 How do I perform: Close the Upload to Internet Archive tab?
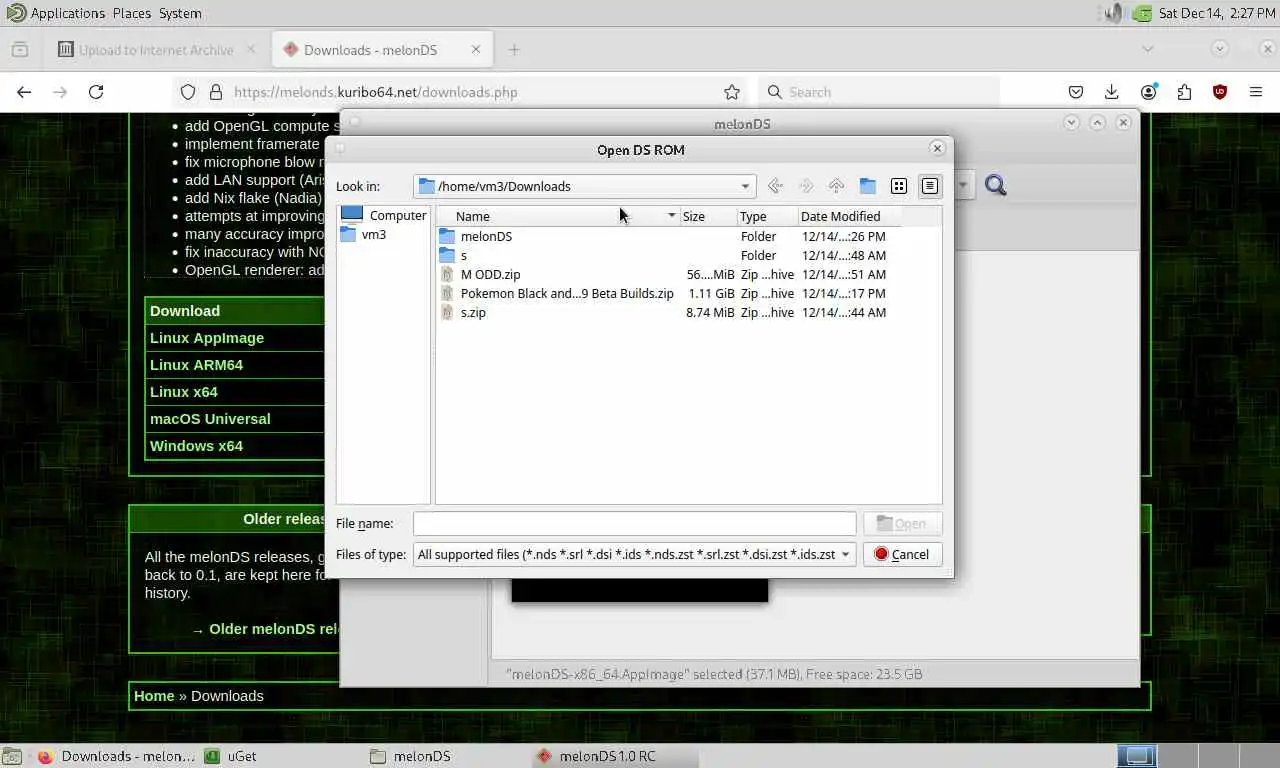(x=251, y=49)
